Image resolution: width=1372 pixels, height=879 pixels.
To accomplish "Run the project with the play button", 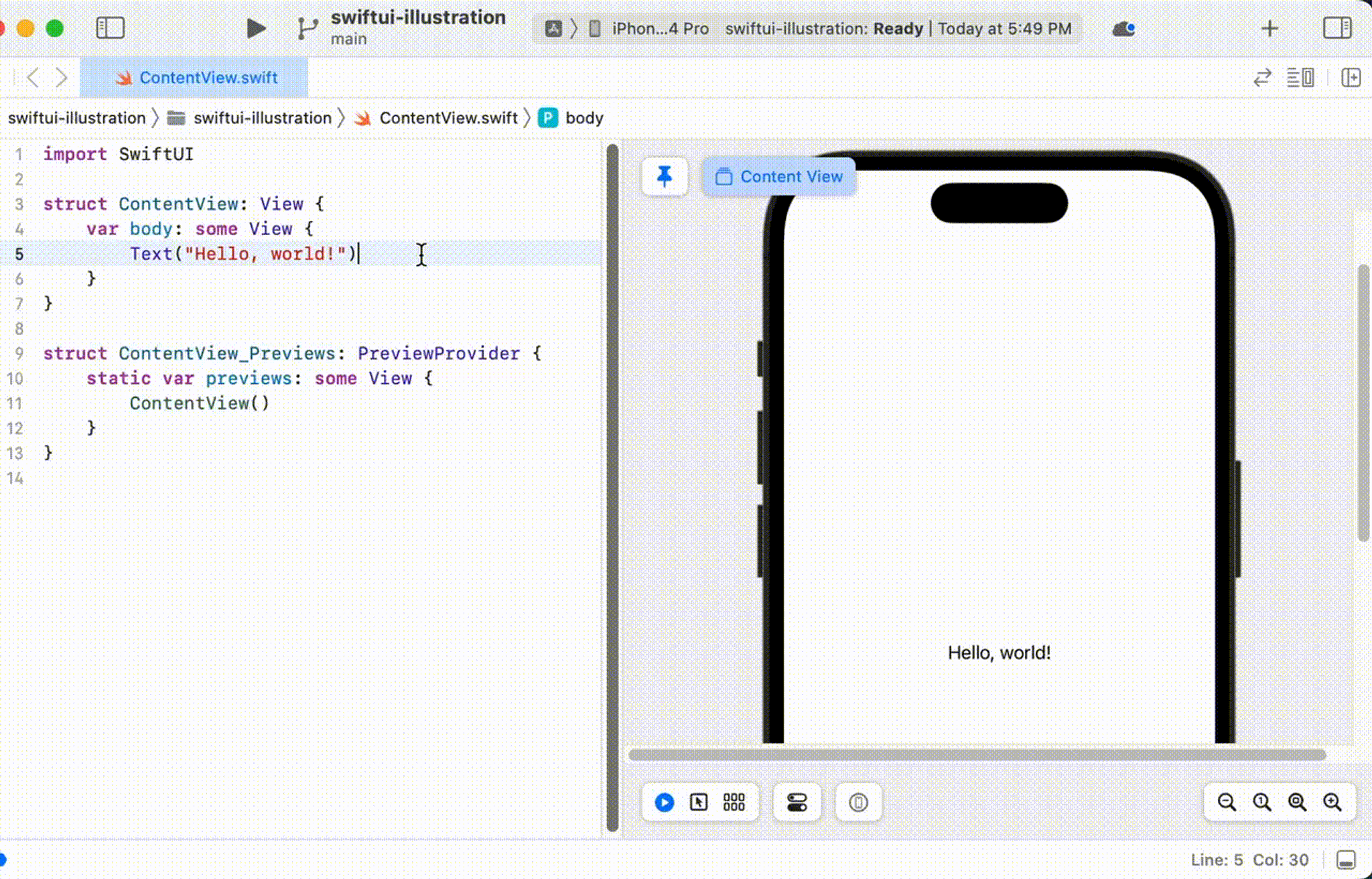I will 255,28.
